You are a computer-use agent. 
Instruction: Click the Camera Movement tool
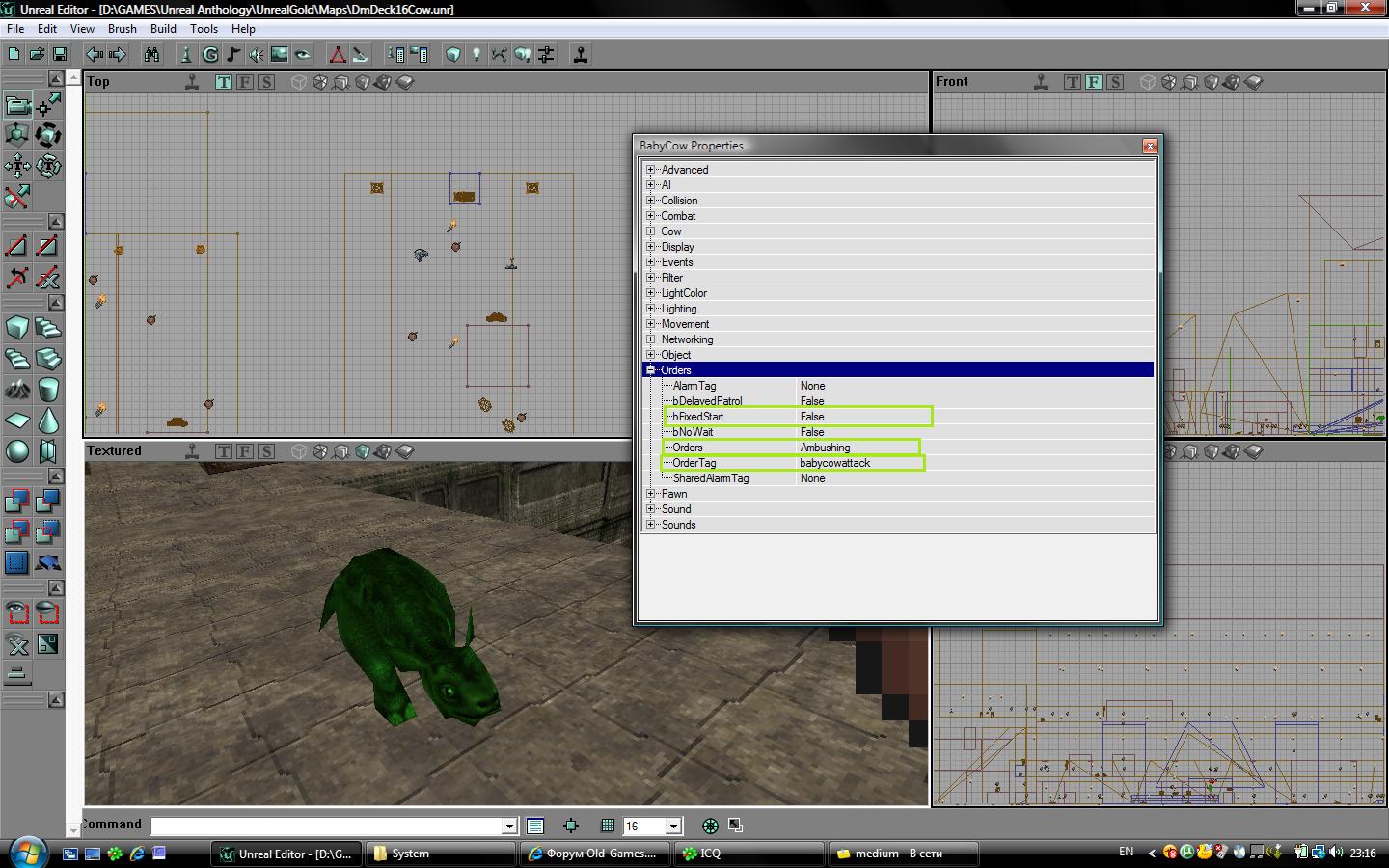(x=17, y=104)
